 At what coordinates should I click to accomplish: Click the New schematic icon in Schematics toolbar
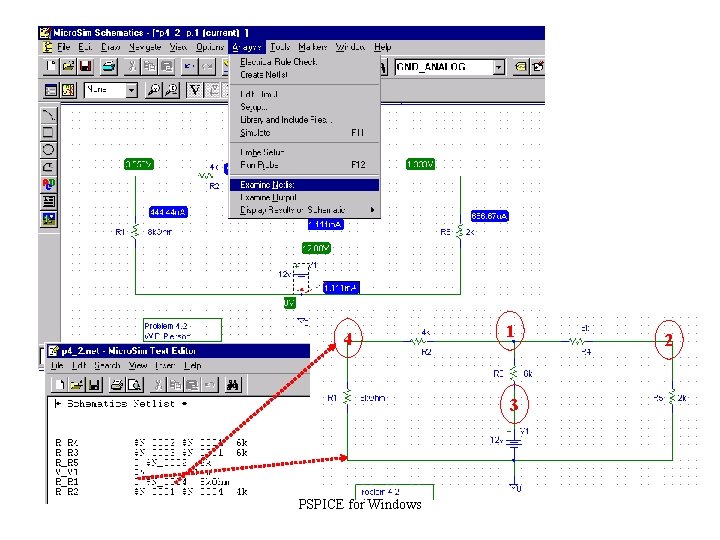pyautogui.click(x=51, y=67)
